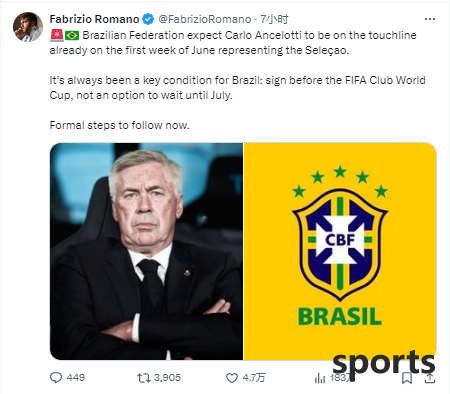
Task: Click the Brazil flag emoji
Action: [x=72, y=35]
